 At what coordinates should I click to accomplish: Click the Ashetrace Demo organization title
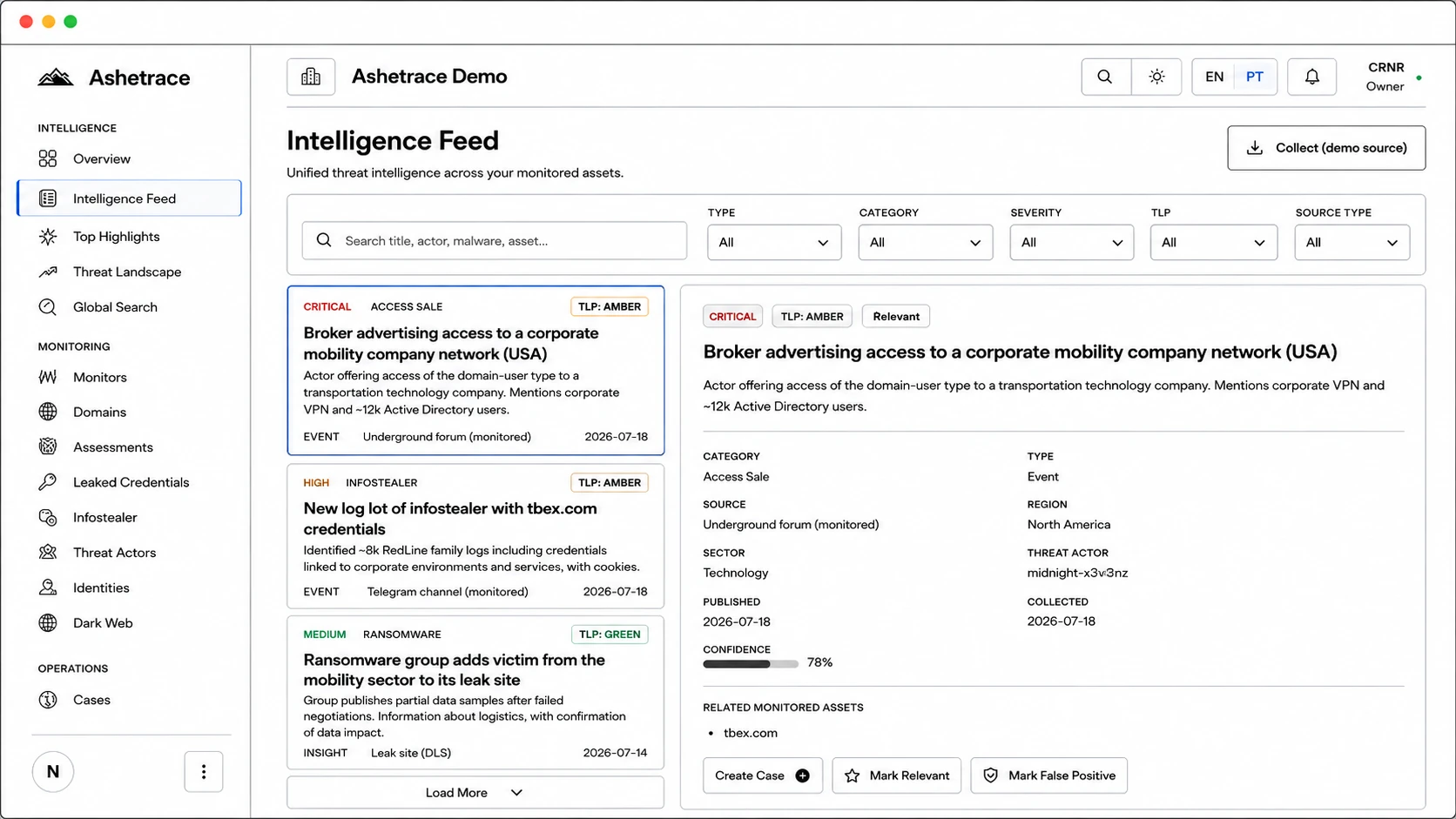click(x=429, y=77)
